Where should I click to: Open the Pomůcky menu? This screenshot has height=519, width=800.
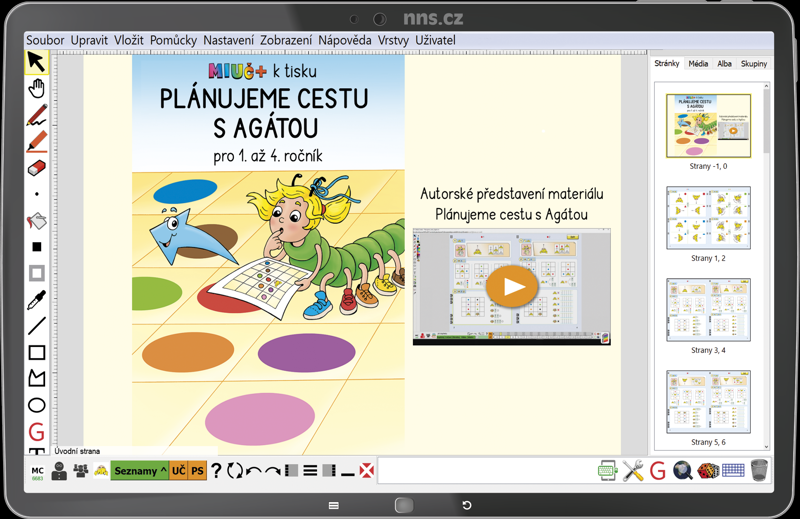click(x=173, y=40)
